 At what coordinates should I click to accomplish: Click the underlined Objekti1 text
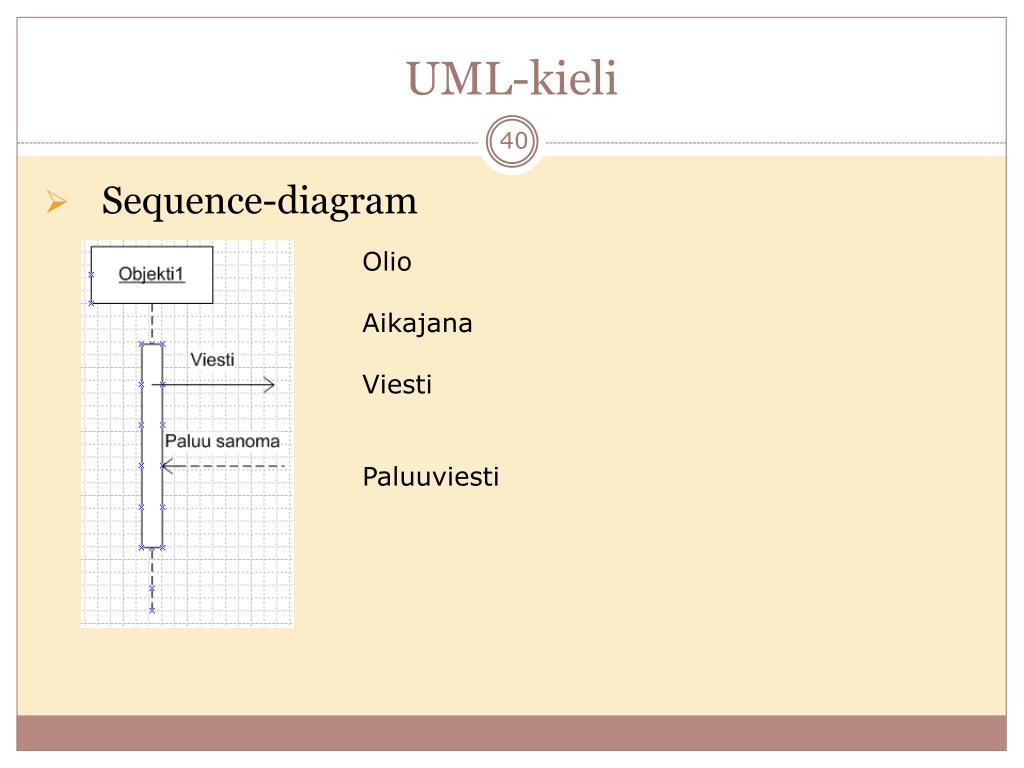(x=152, y=274)
